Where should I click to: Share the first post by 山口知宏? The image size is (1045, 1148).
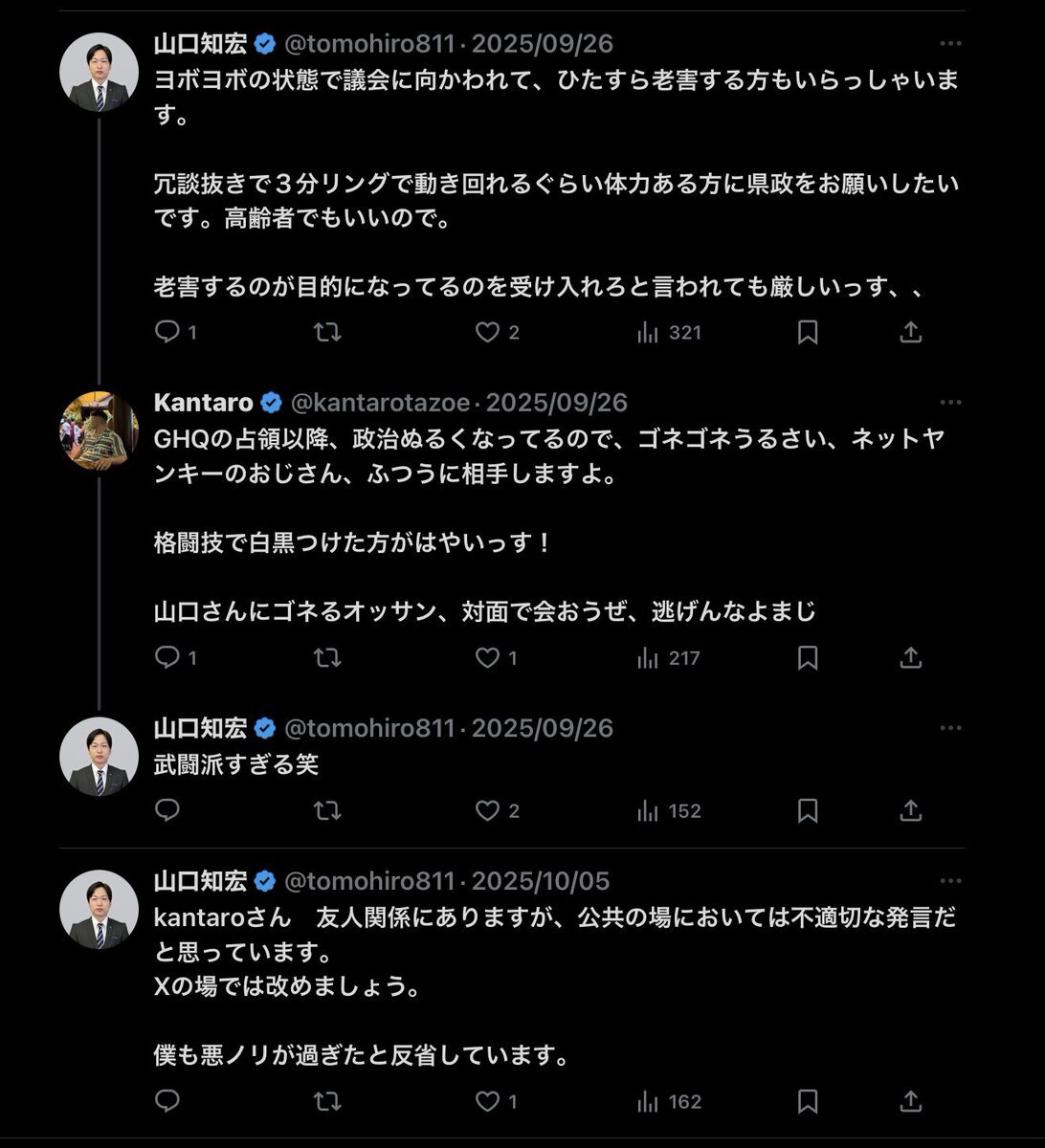point(911,332)
